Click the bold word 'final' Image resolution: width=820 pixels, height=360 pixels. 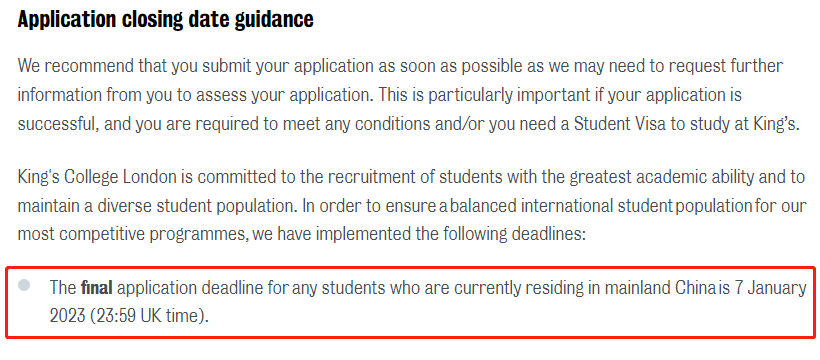coord(97,287)
